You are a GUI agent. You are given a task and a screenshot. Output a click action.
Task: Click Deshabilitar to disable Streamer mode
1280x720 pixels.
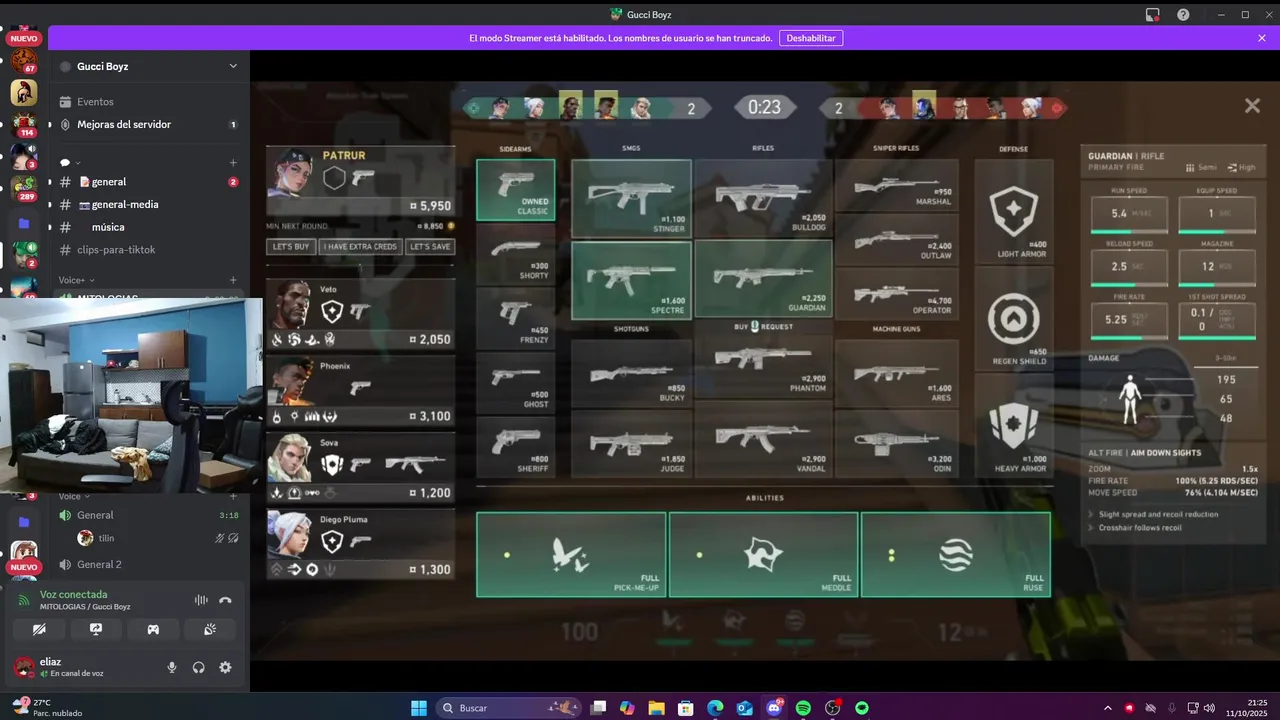tap(812, 38)
